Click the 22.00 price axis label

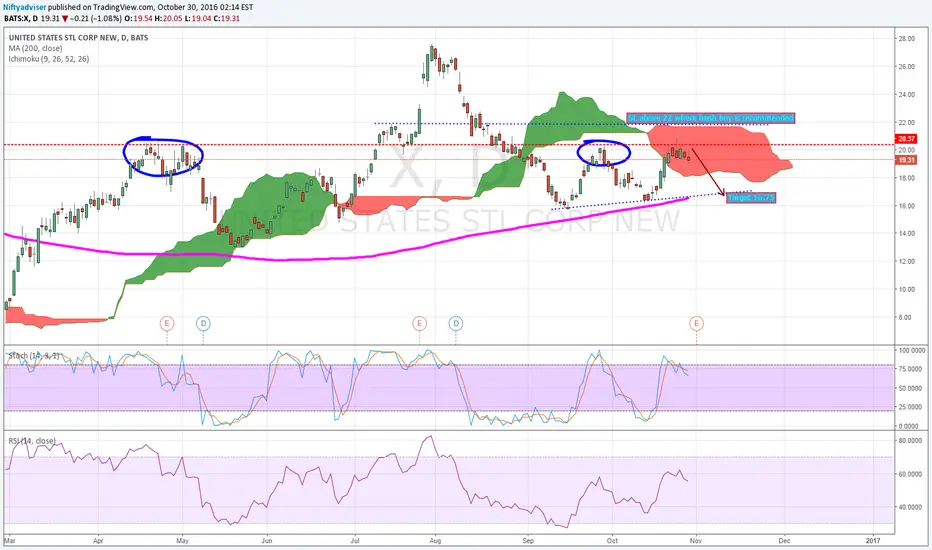(x=906, y=122)
